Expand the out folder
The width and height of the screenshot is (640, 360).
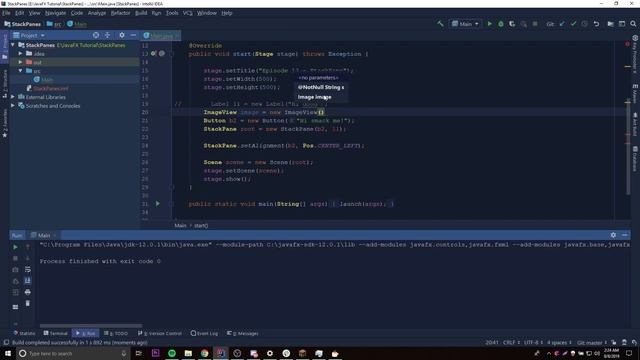tap(21, 62)
